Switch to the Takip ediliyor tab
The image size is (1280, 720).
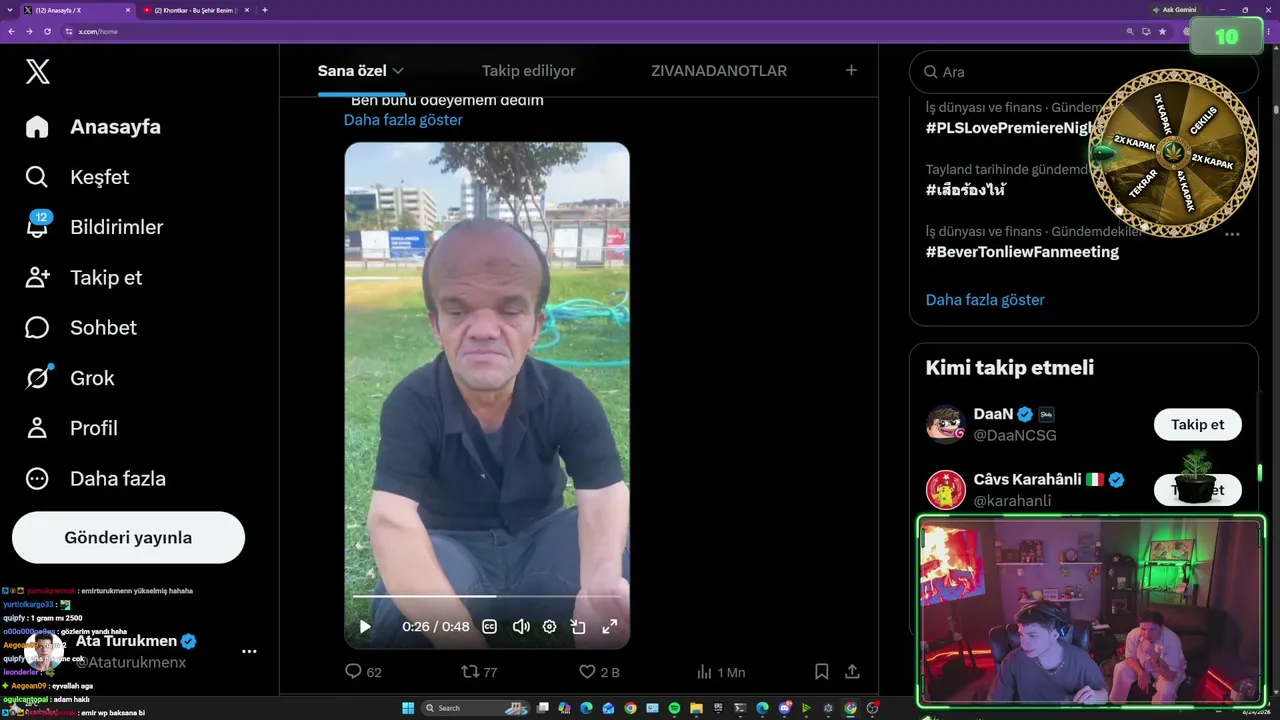[x=528, y=71]
